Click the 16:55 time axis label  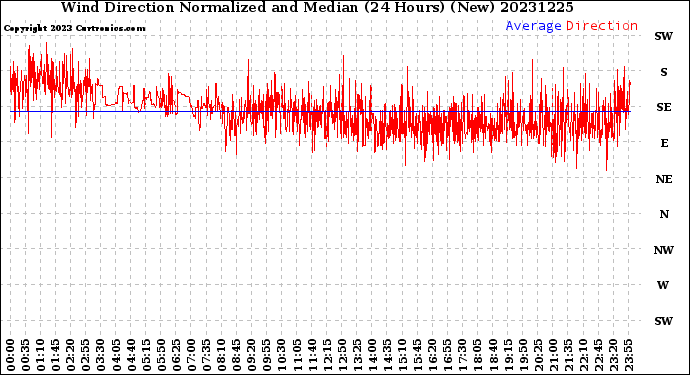pyautogui.click(x=447, y=355)
